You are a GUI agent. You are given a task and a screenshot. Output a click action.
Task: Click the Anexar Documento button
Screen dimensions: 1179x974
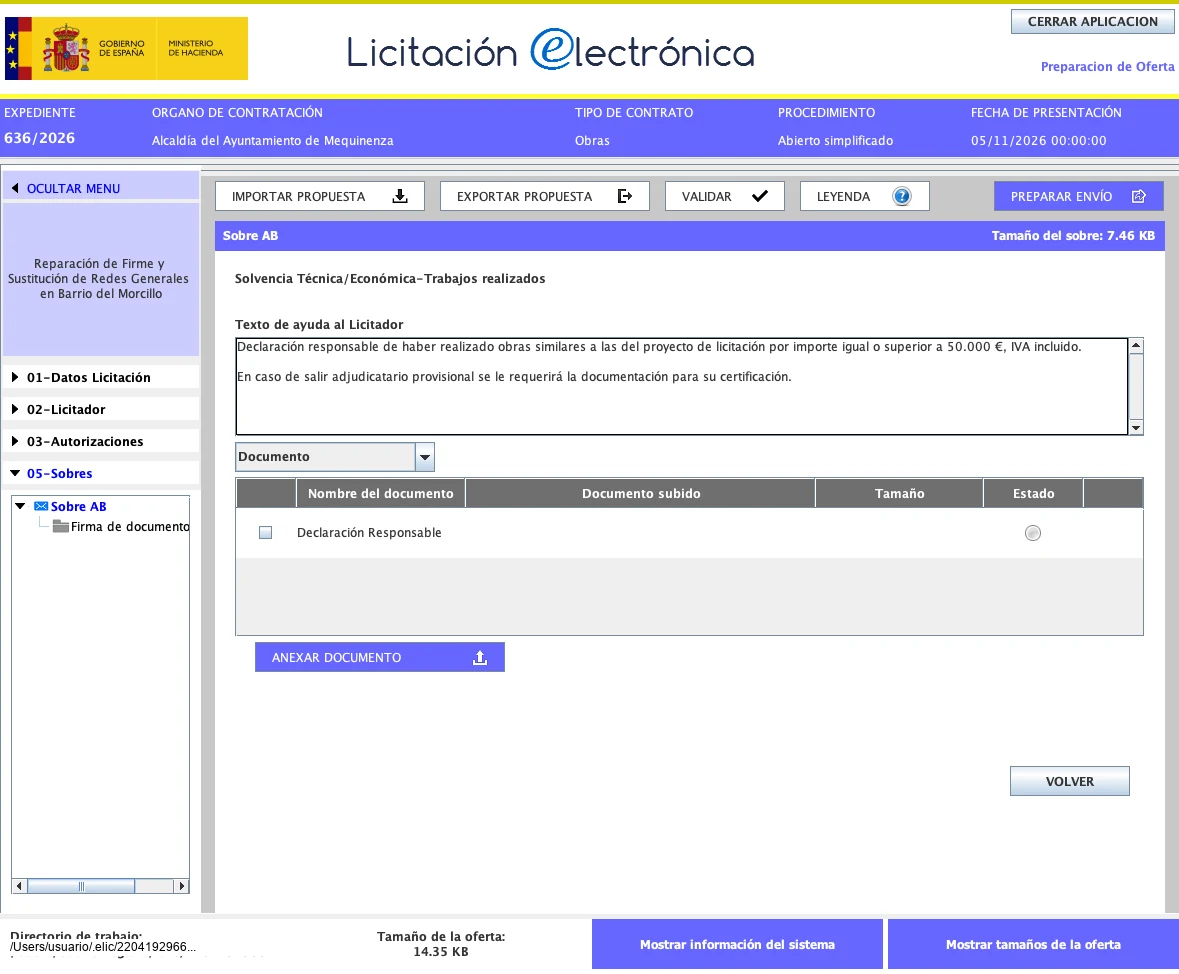point(380,657)
